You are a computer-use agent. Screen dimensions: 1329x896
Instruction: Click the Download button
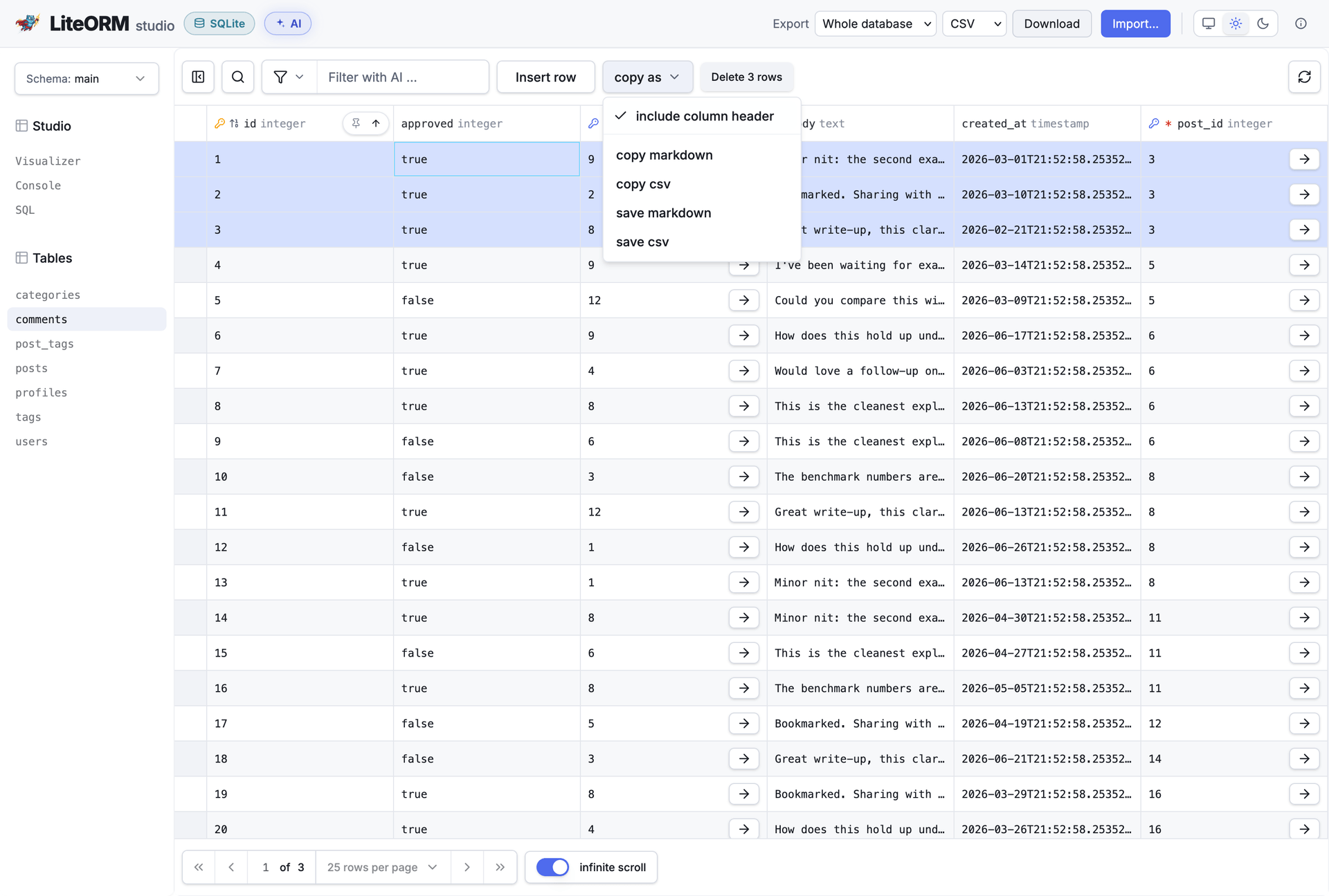1051,24
